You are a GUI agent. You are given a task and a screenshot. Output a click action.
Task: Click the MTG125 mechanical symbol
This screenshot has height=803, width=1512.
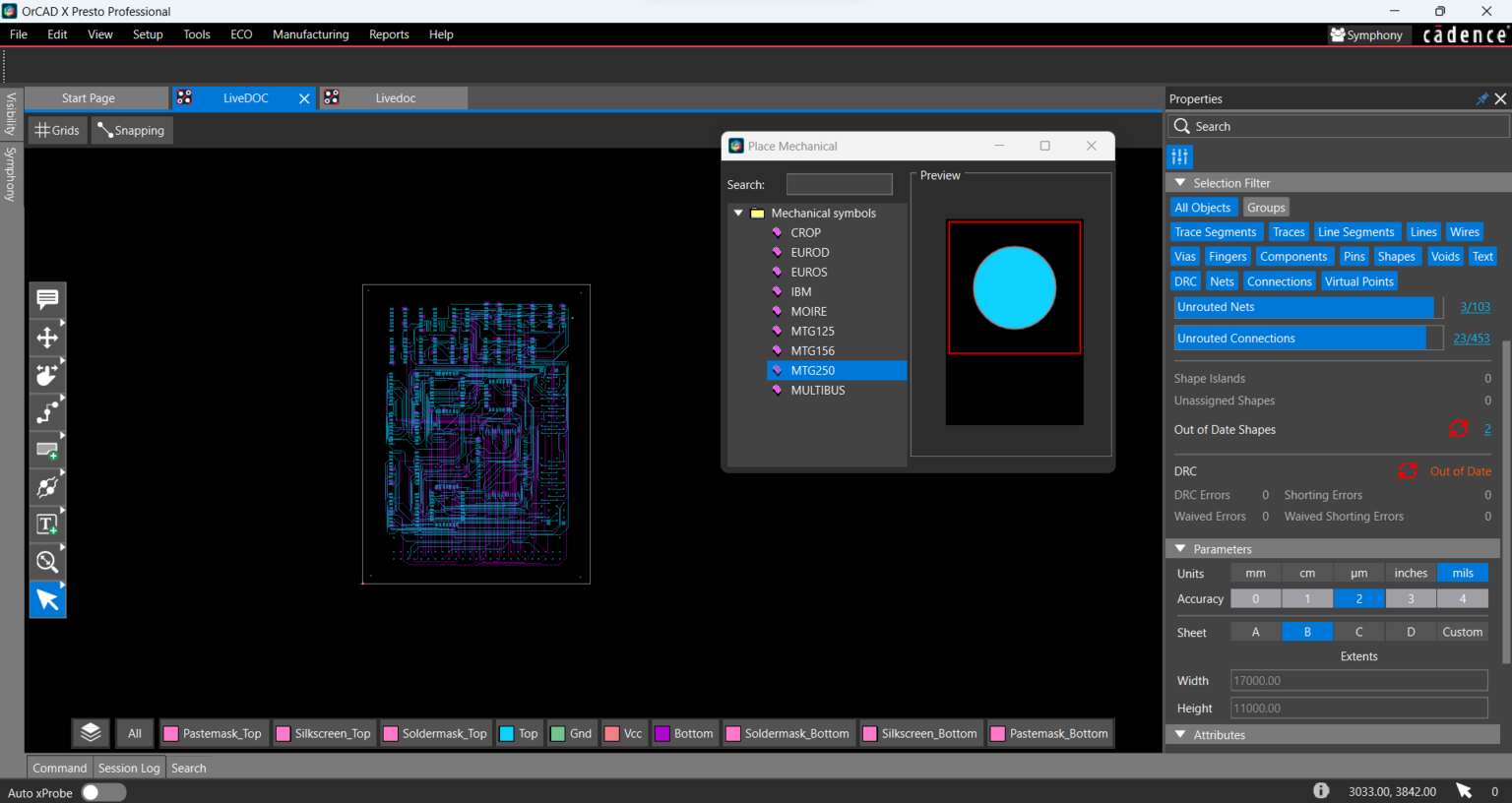[812, 331]
